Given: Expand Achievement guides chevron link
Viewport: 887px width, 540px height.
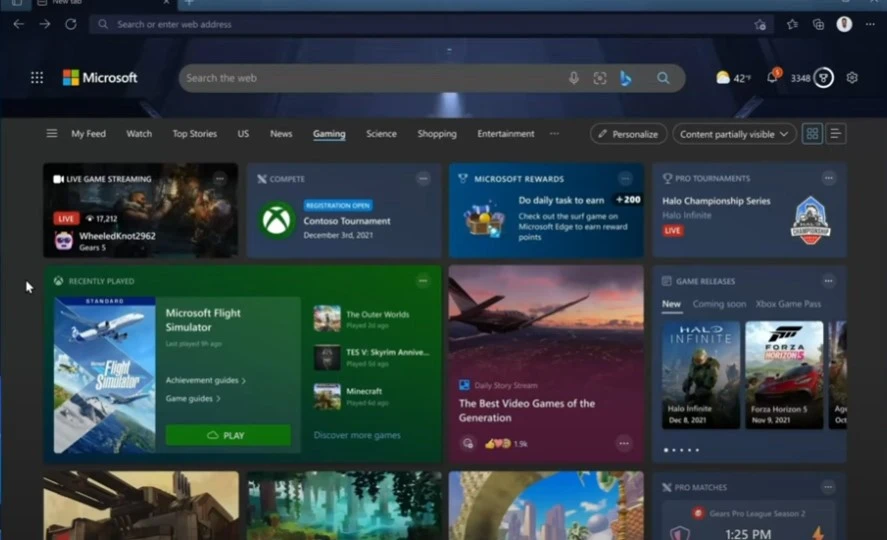Looking at the screenshot, I should (x=206, y=380).
